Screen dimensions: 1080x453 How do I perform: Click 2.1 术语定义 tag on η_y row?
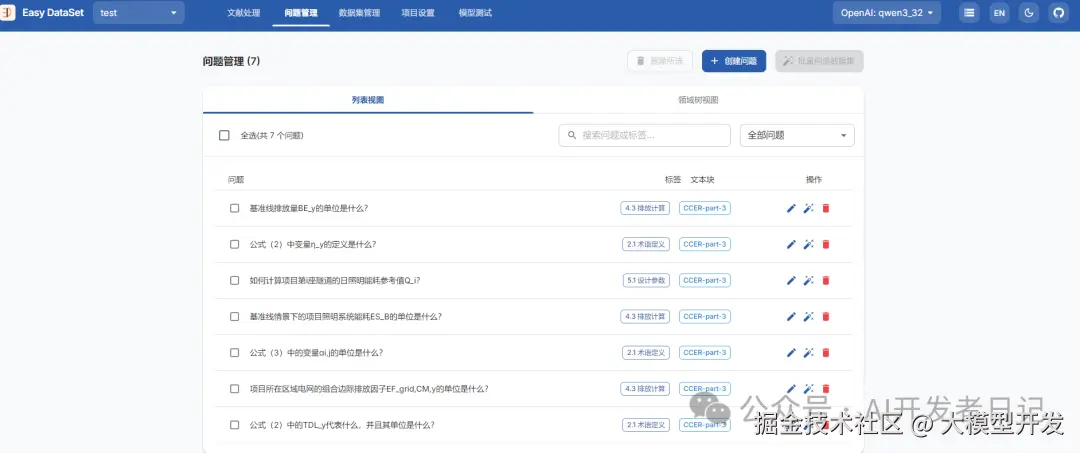click(x=646, y=244)
